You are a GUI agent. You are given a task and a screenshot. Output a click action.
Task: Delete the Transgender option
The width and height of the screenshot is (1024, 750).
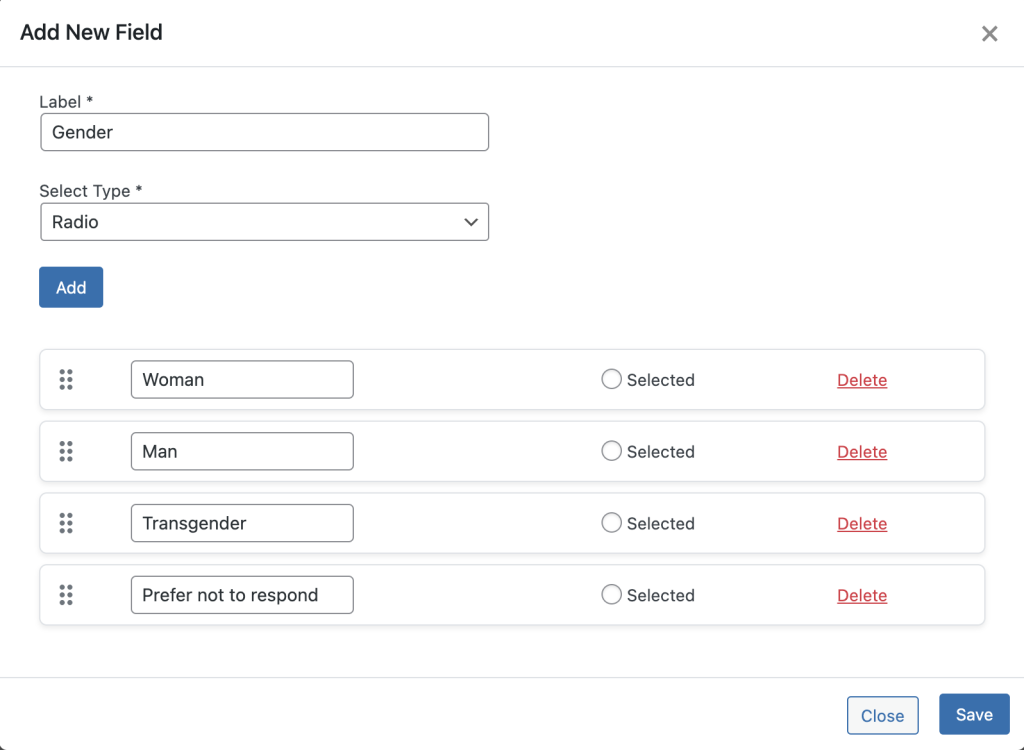(x=861, y=523)
